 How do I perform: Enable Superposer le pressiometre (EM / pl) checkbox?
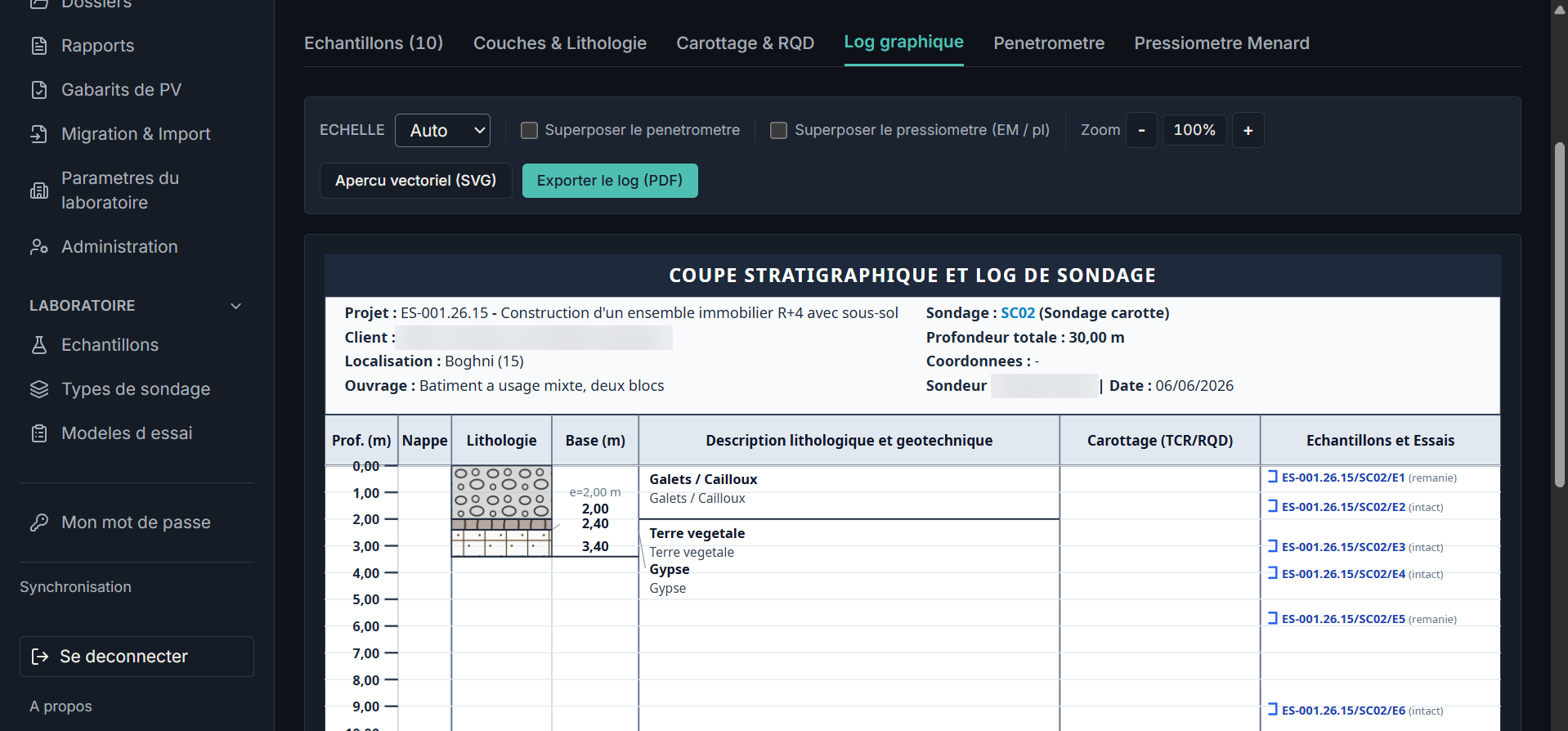coord(779,130)
